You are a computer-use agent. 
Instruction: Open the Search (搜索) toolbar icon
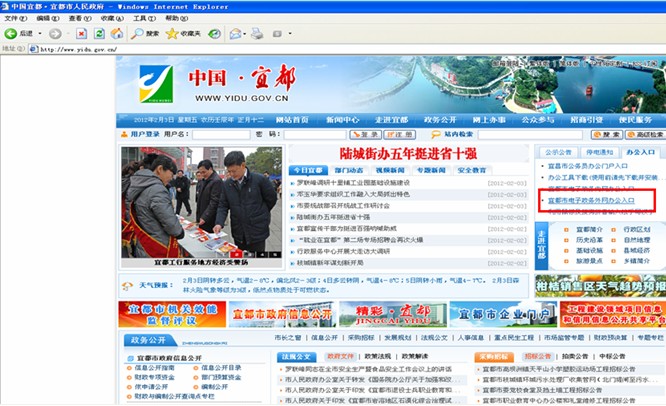139,33
